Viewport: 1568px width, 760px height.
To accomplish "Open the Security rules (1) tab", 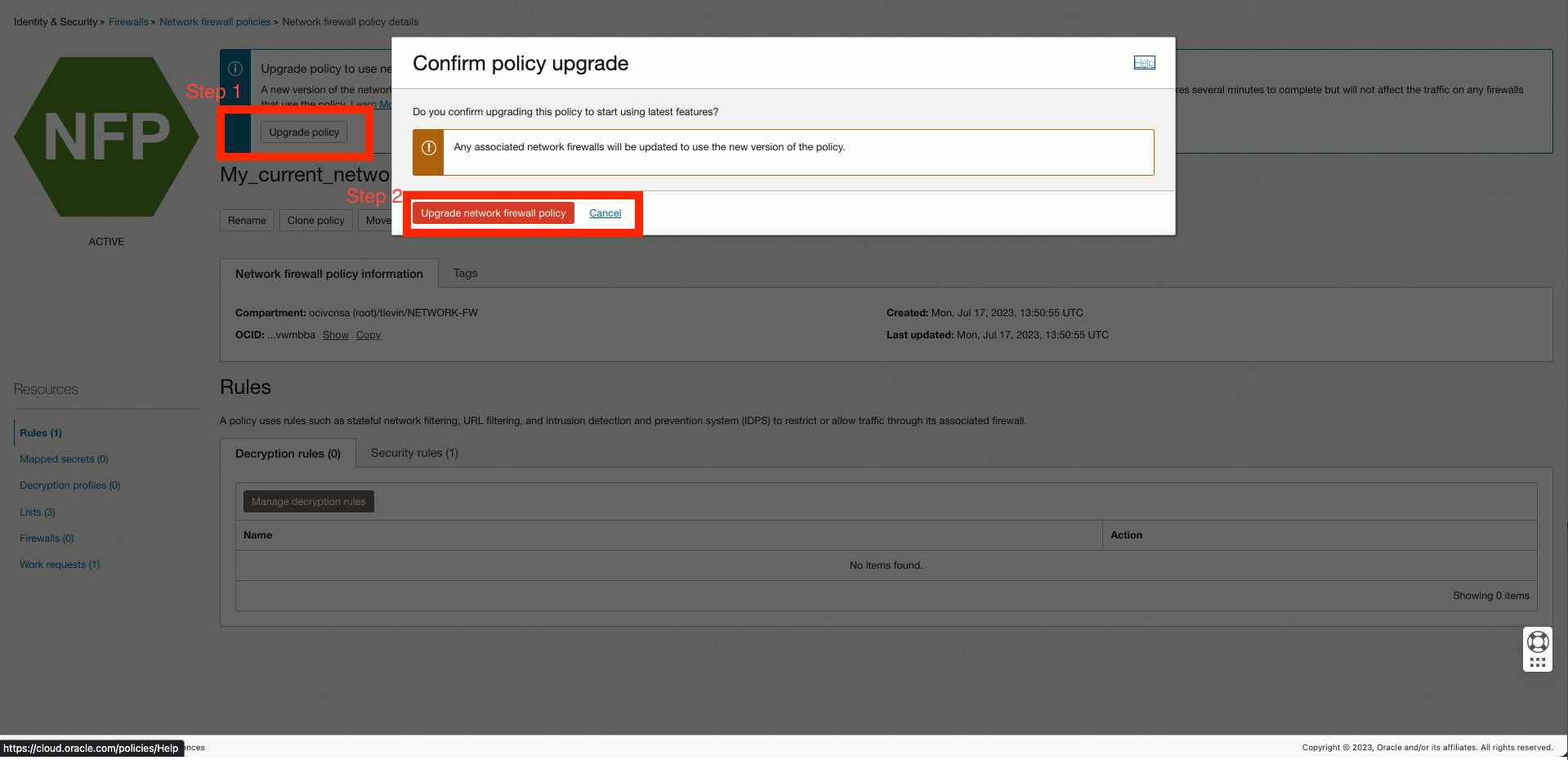I will pyautogui.click(x=414, y=452).
